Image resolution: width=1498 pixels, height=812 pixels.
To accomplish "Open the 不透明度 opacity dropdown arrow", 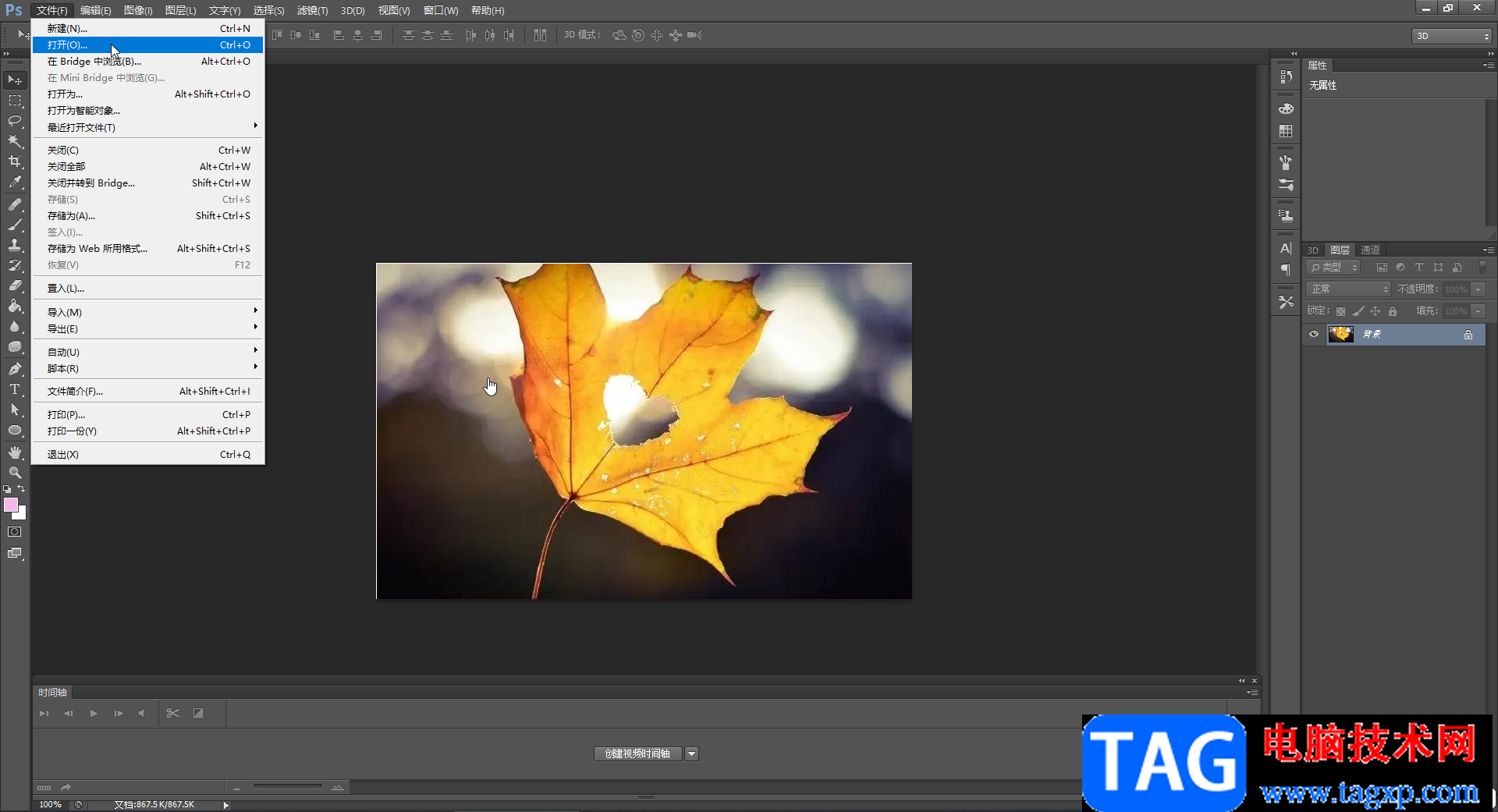I will [x=1478, y=289].
